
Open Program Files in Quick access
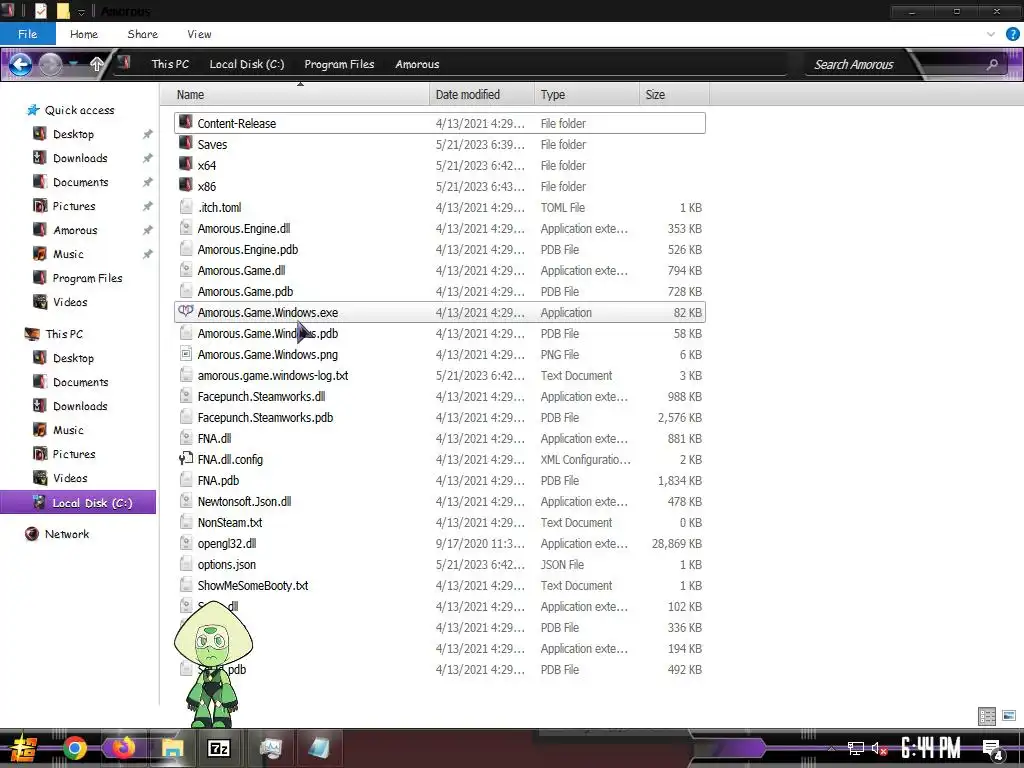click(87, 278)
